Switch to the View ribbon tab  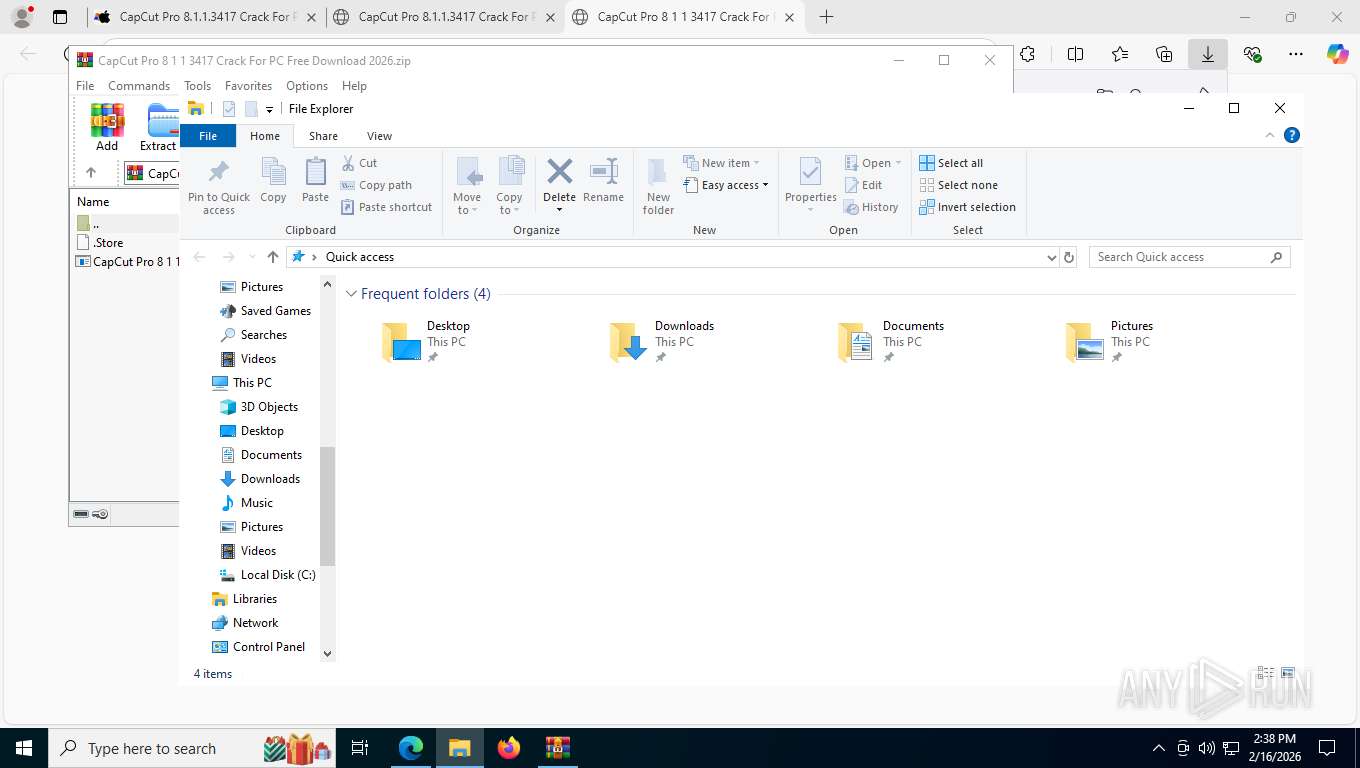(x=379, y=136)
